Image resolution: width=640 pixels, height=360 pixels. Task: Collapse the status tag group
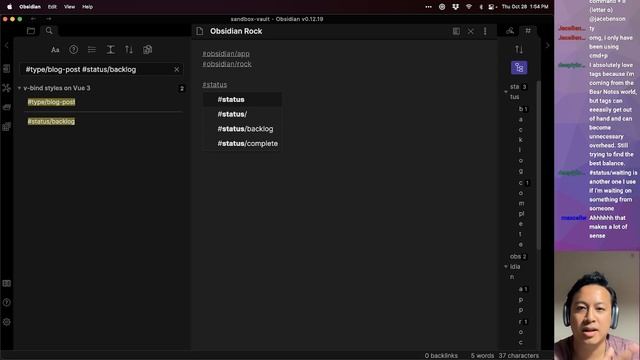506,92
